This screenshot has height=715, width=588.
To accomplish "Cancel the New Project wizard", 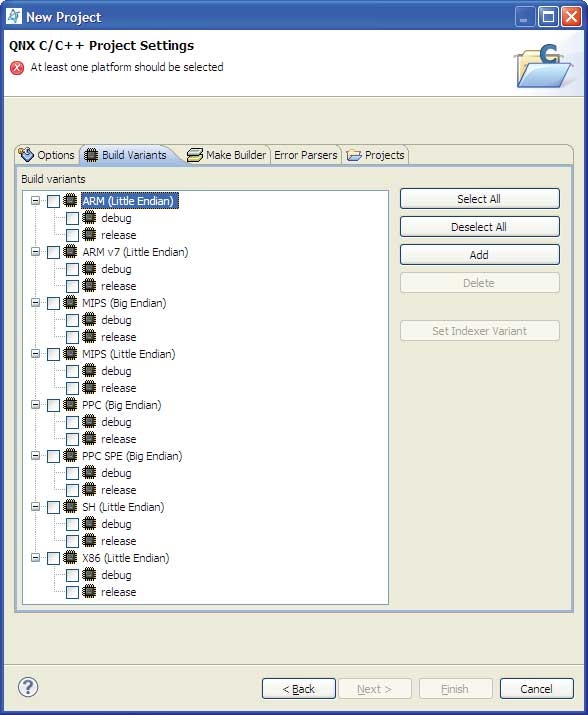I will (x=536, y=689).
